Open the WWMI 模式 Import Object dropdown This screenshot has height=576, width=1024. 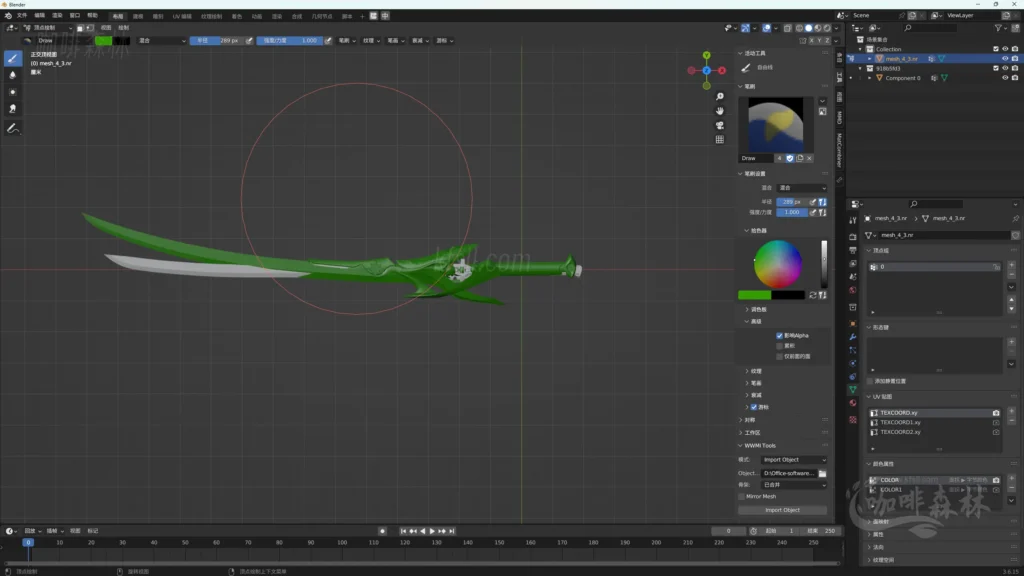click(x=795, y=460)
